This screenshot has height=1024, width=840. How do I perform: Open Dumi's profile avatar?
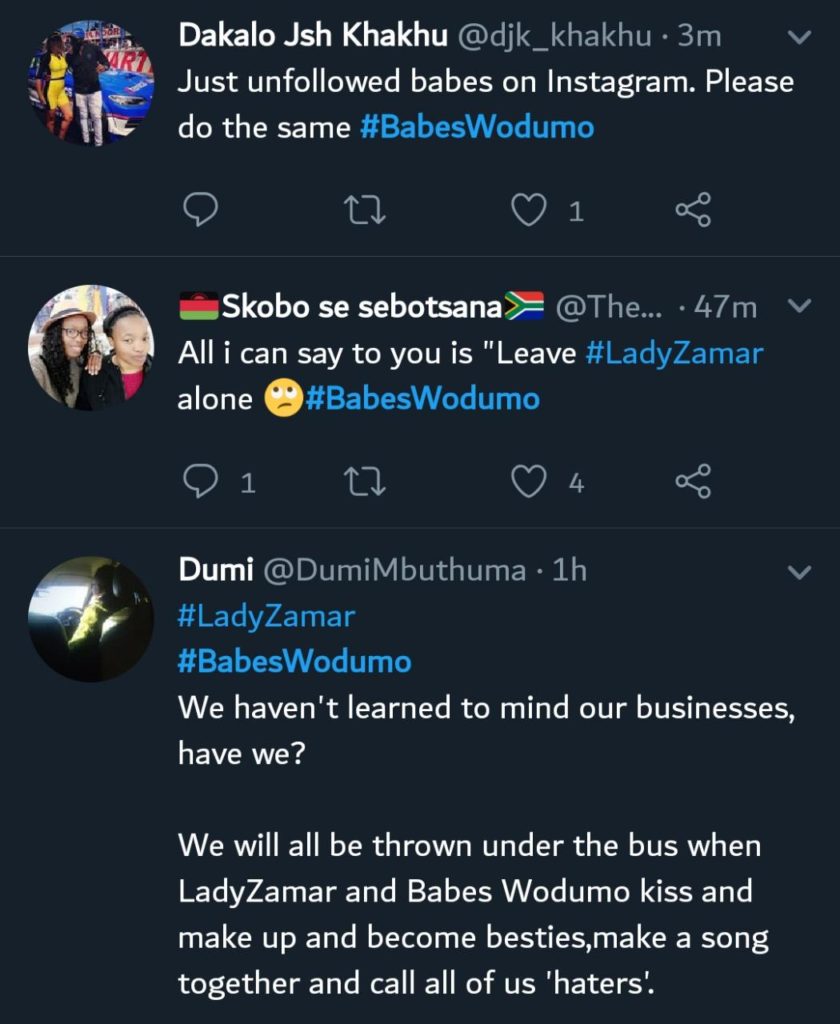coord(91,619)
